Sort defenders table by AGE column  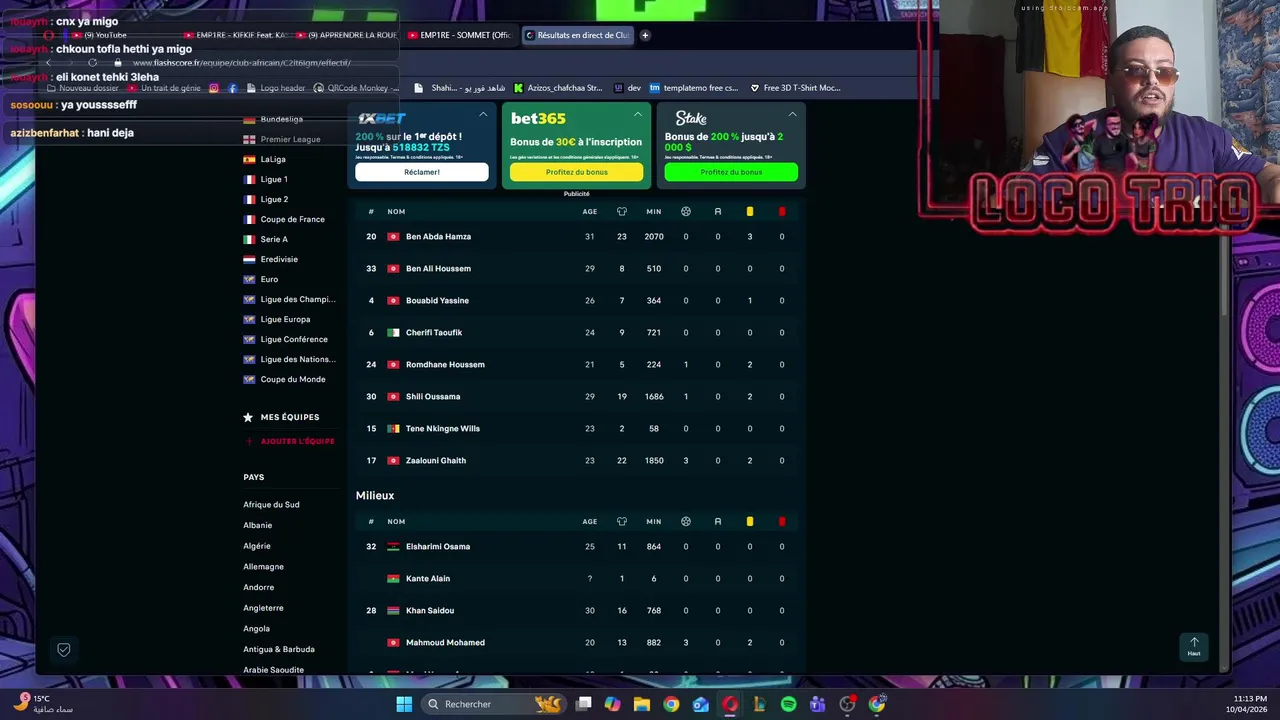pos(590,212)
